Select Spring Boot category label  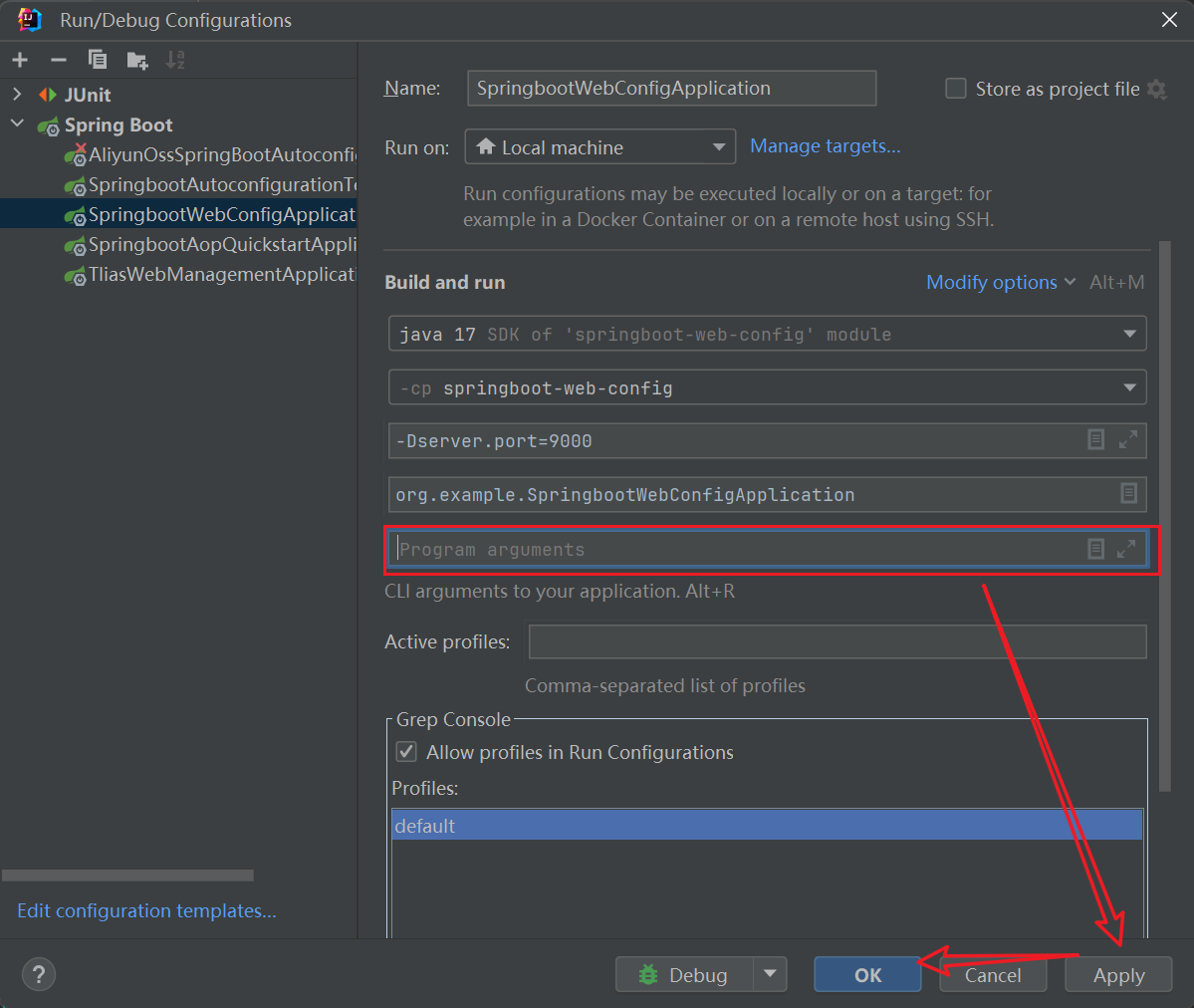coord(119,125)
